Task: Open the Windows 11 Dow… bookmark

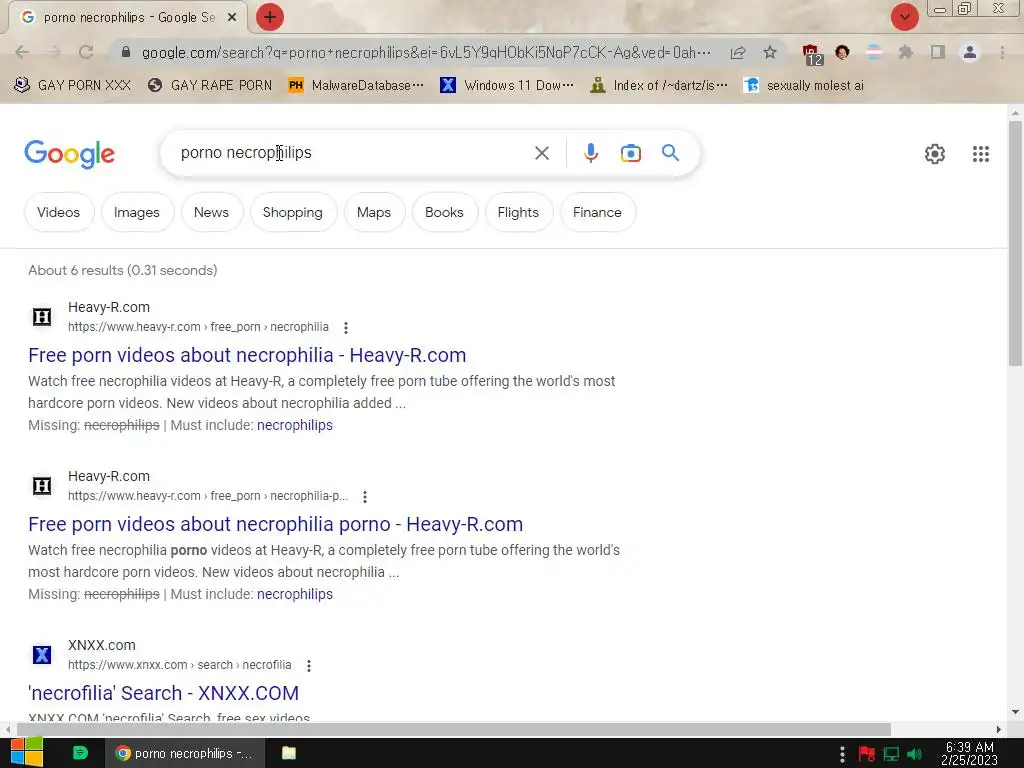Action: pyautogui.click(x=507, y=86)
